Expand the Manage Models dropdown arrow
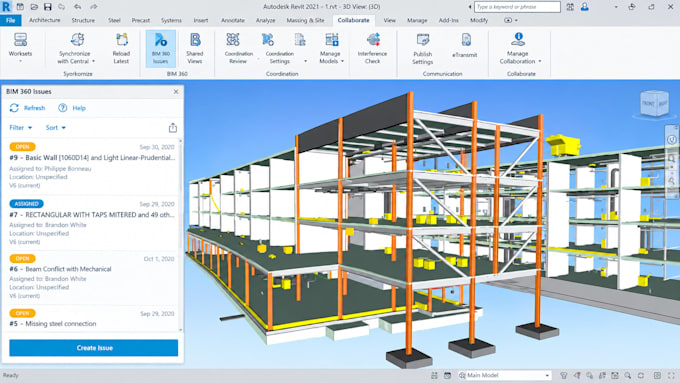 [x=342, y=61]
